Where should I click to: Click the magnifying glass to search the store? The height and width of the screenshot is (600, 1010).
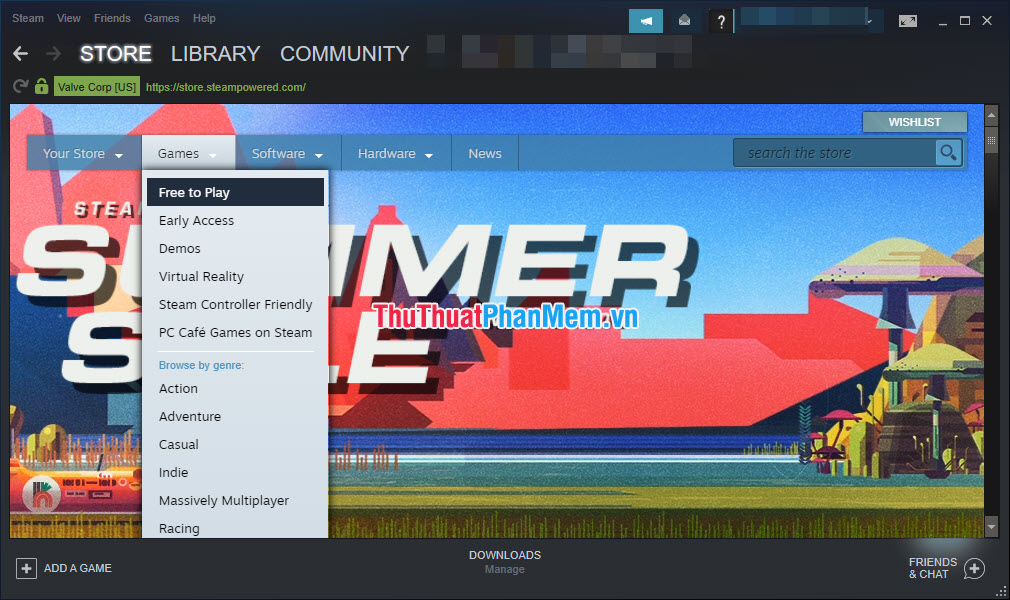(948, 152)
